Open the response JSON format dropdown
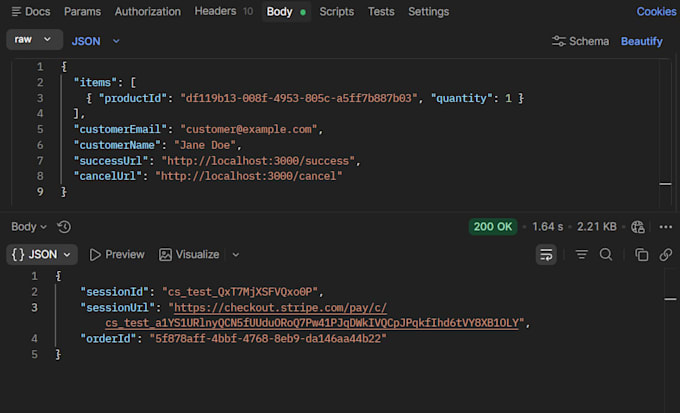 pos(42,255)
